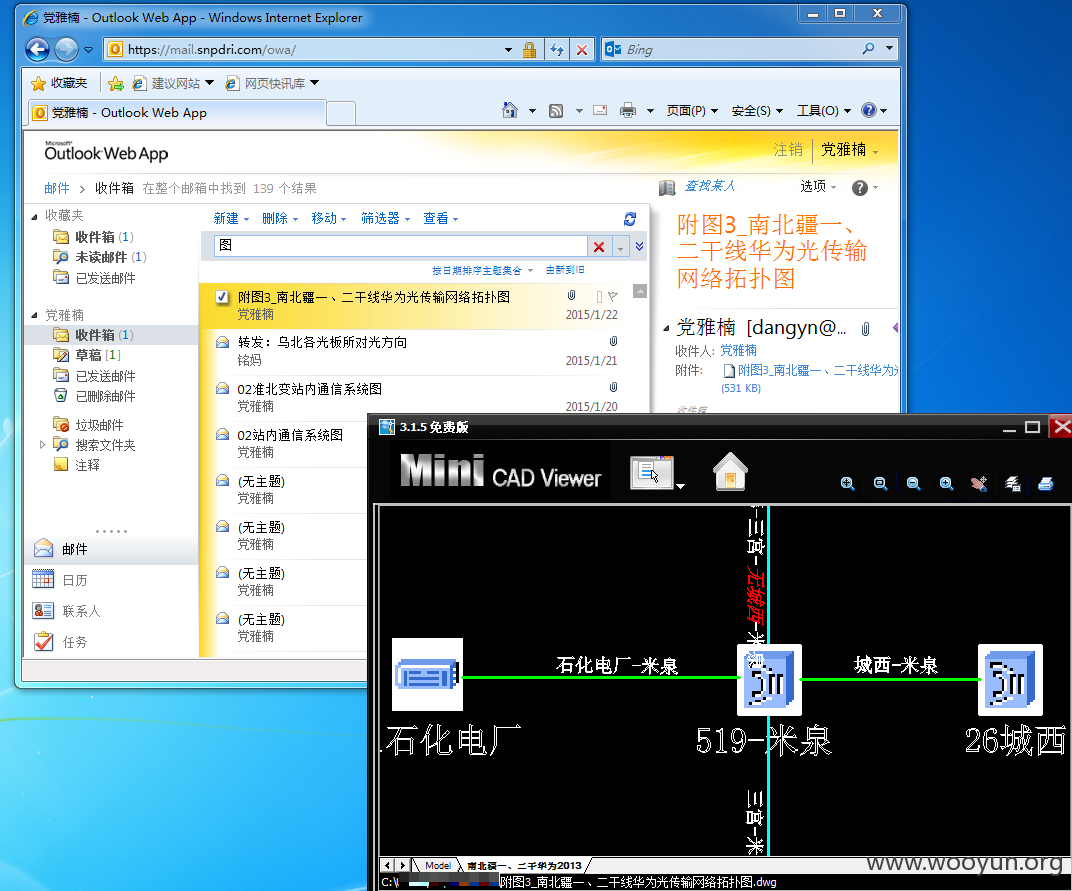Collapse the 收藏夹 folder group

point(34,217)
